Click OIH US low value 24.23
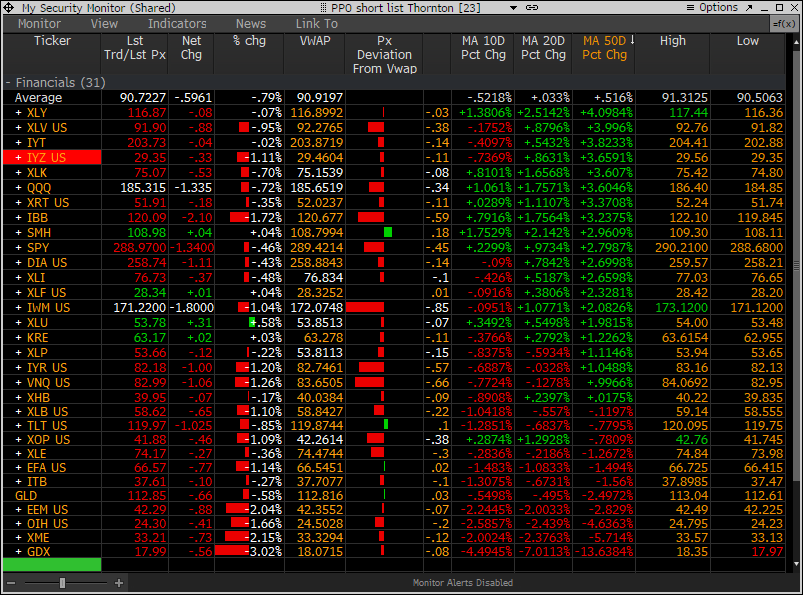 pos(767,524)
